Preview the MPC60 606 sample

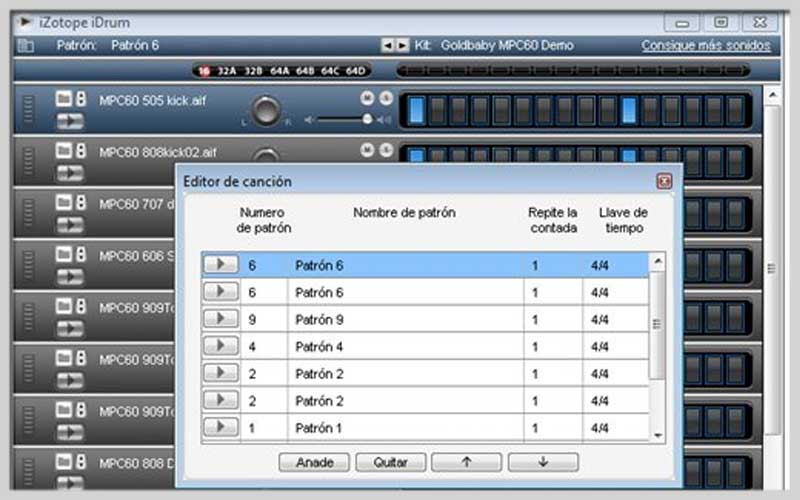point(70,277)
